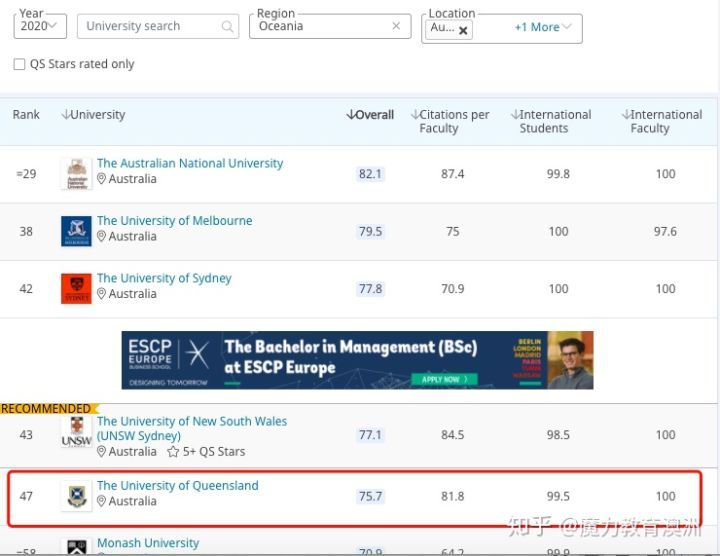Viewport: 720px width, 556px height.
Task: Click the overall score 75.7
Action: point(370,496)
